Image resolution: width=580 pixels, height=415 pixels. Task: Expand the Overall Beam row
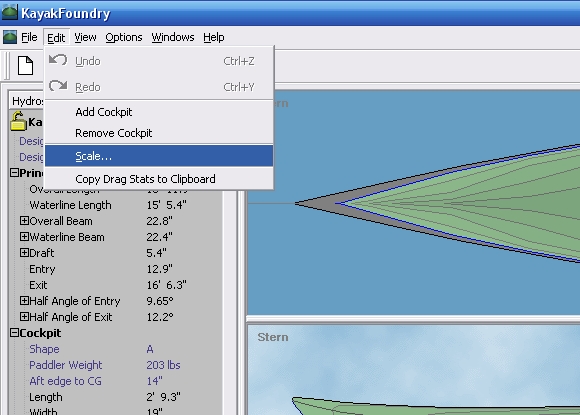24,221
